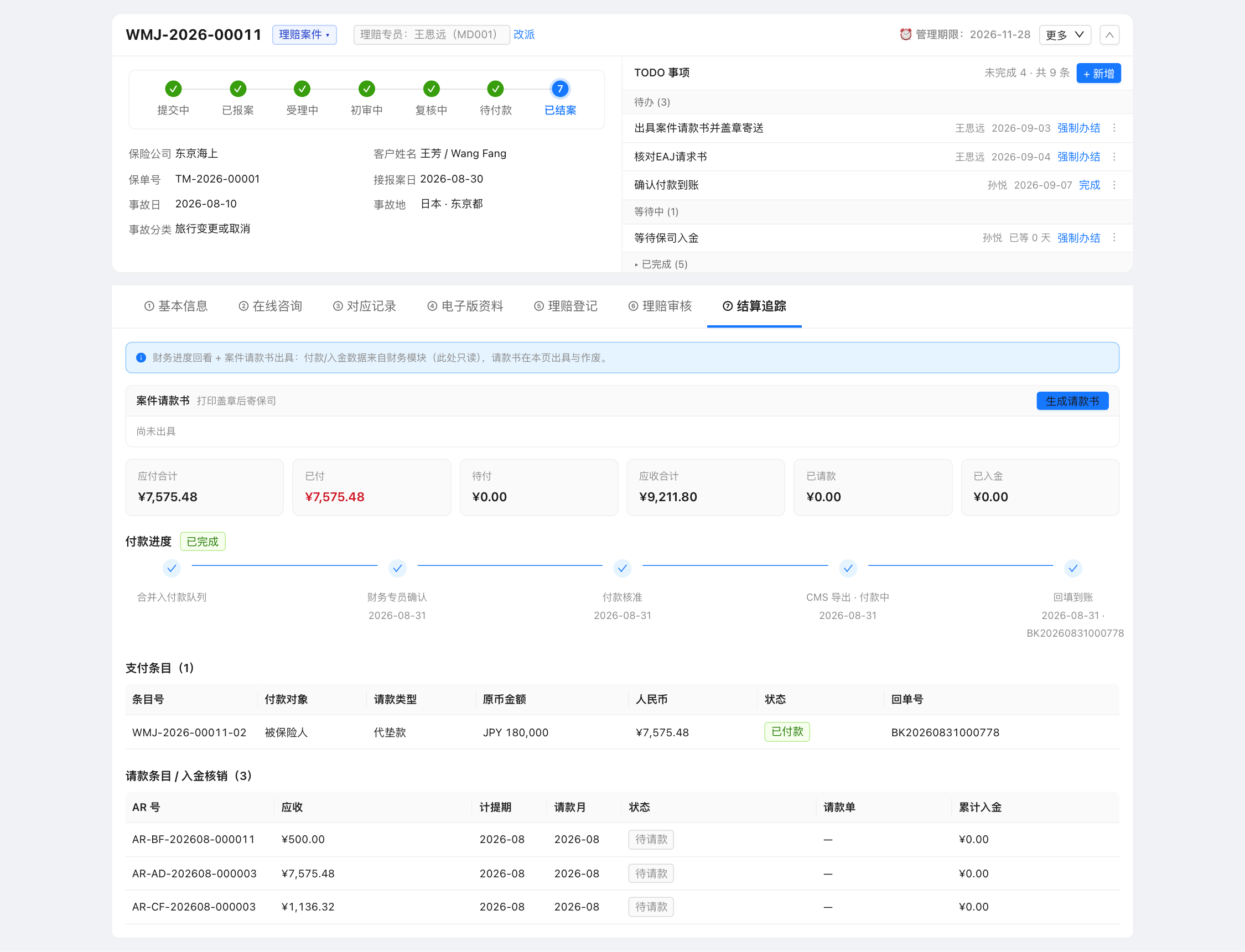Open the 理赔案件 type dropdown
This screenshot has height=952, width=1245.
(x=304, y=34)
